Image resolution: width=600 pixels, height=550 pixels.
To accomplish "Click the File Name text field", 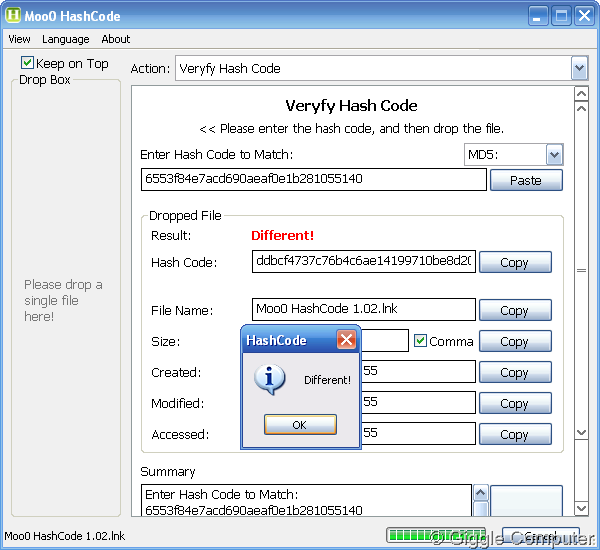I will tap(364, 309).
